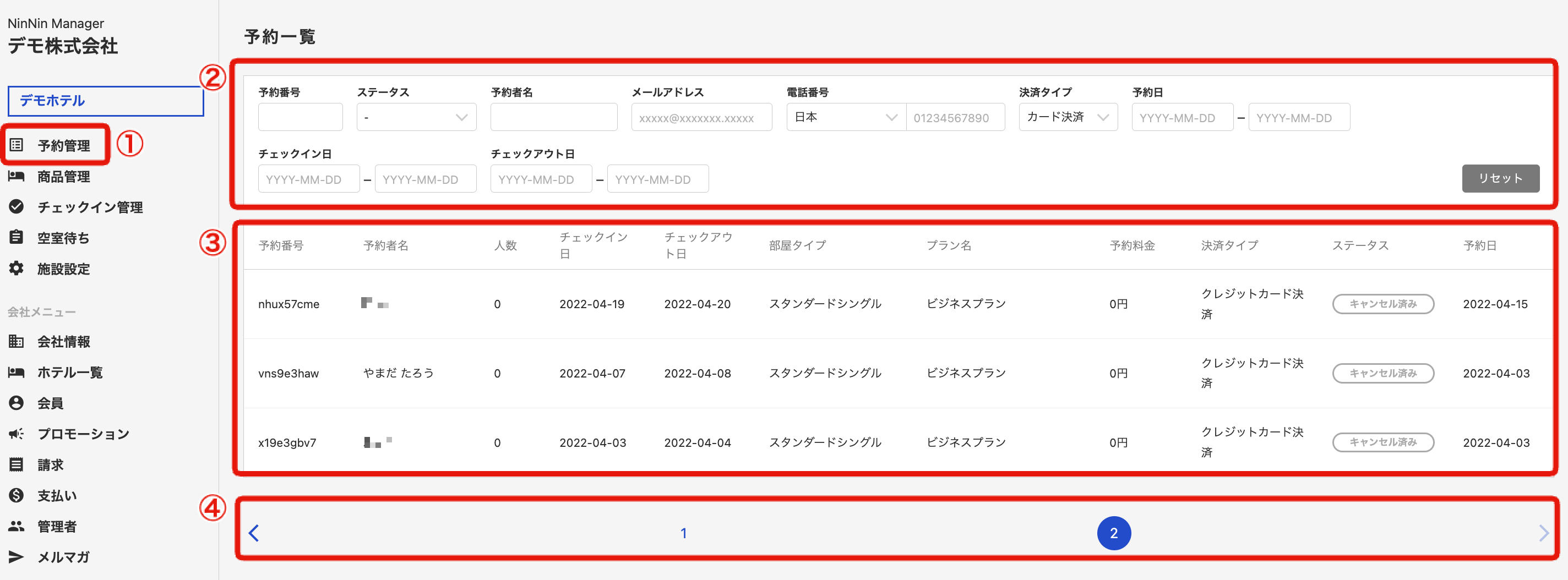
Task: Open the プロモーション menu item
Action: point(83,434)
